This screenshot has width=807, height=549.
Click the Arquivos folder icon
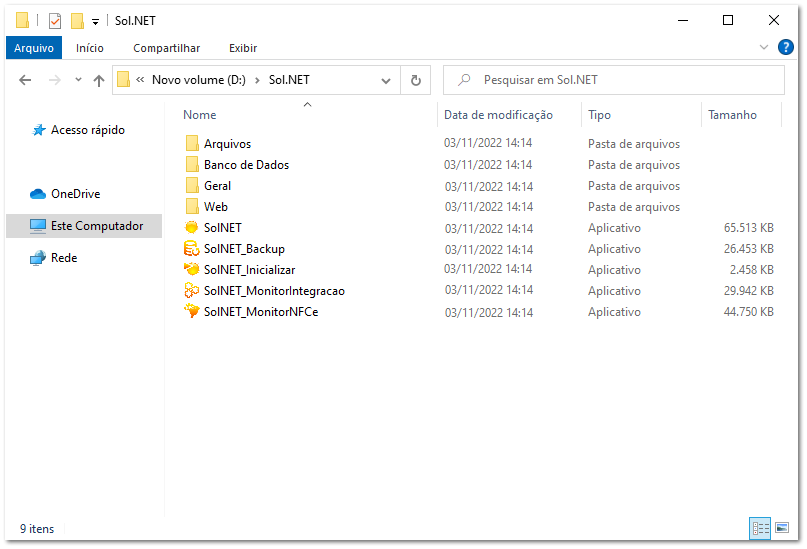click(192, 144)
